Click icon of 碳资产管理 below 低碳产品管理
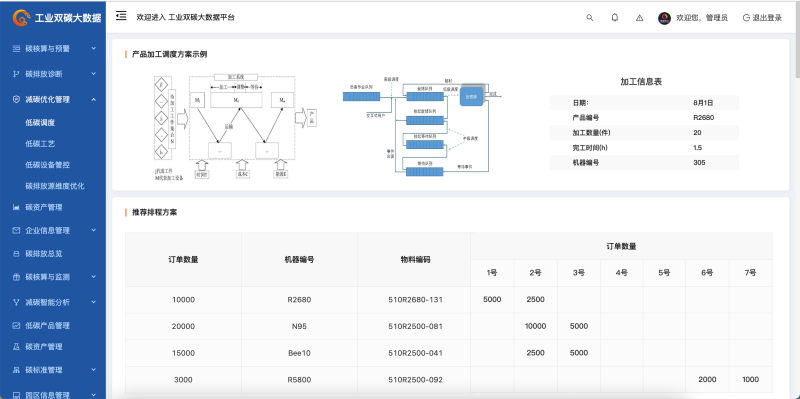This screenshot has width=800, height=399. point(16,346)
